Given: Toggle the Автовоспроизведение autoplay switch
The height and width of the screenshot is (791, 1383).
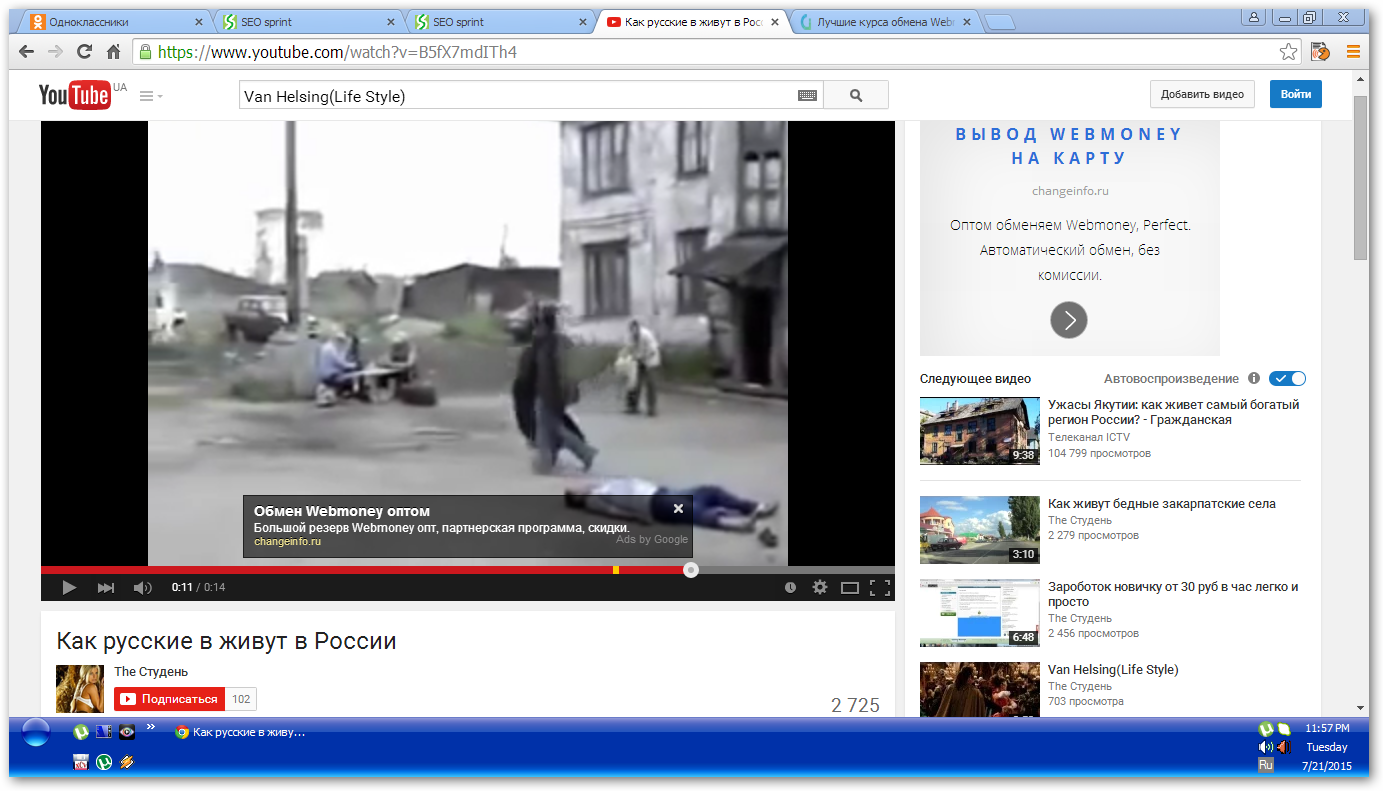Looking at the screenshot, I should [x=1288, y=379].
